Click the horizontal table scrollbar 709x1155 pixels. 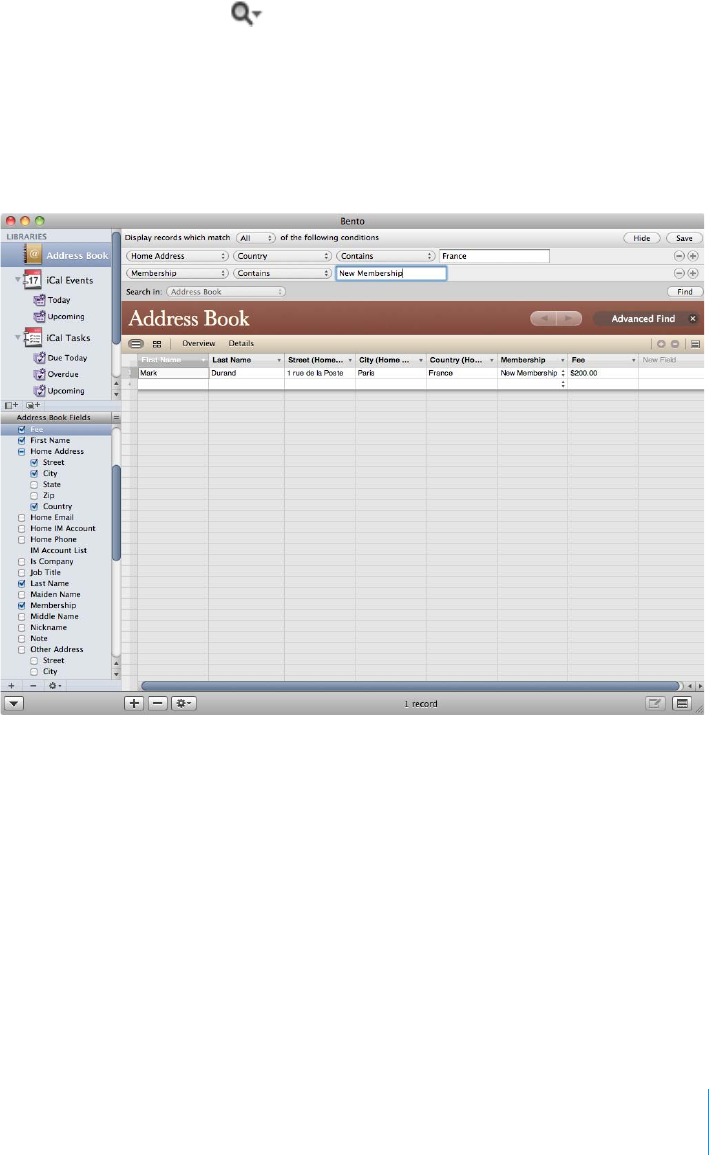tap(412, 686)
